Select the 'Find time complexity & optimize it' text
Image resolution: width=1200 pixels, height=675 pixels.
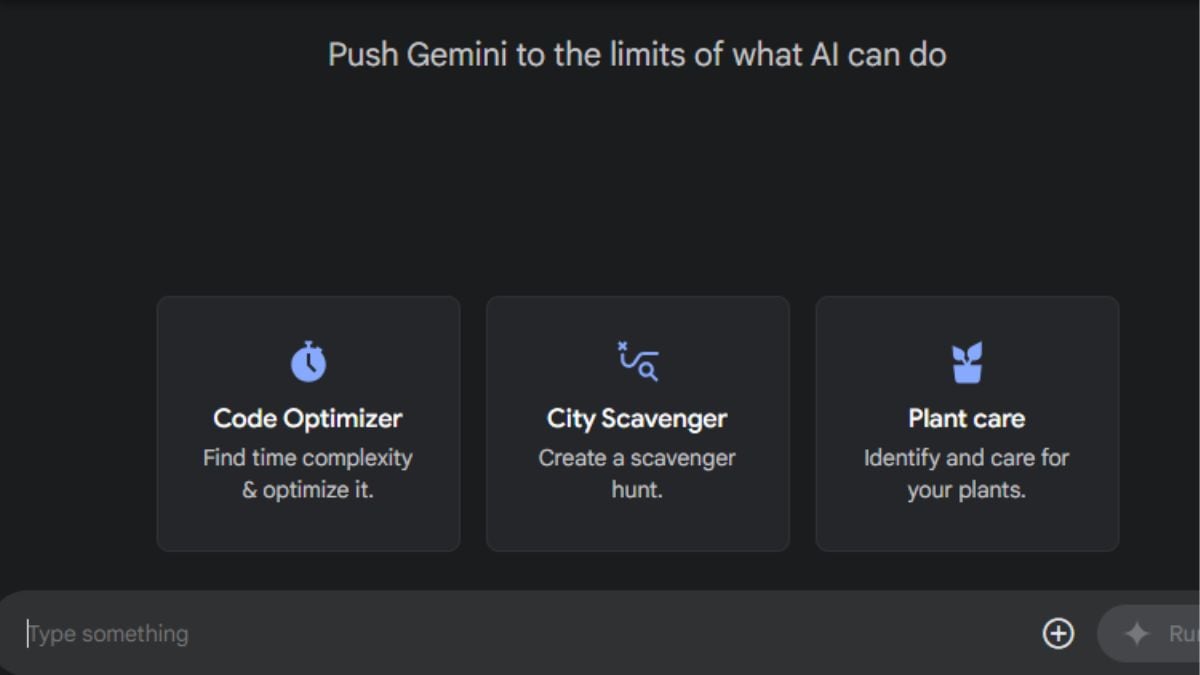pos(307,473)
